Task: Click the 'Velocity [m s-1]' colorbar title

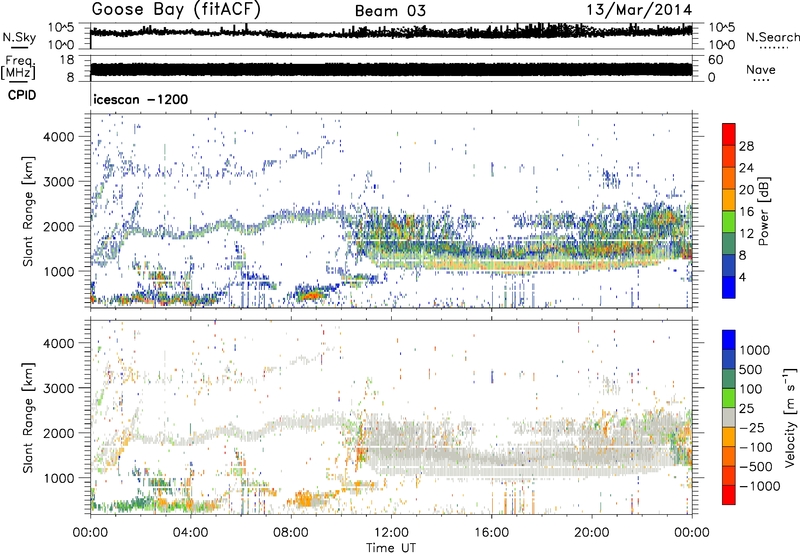Action: tap(790, 417)
